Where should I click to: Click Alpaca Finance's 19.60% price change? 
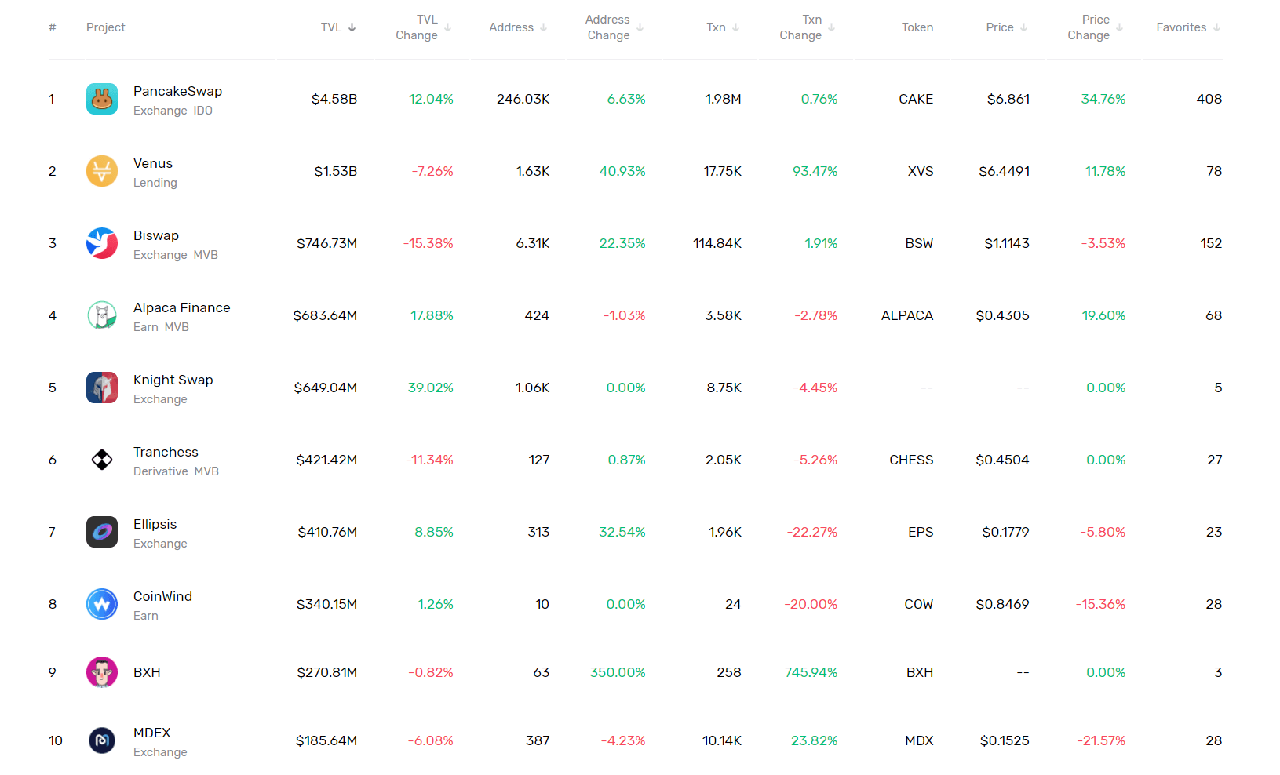pyautogui.click(x=1103, y=315)
